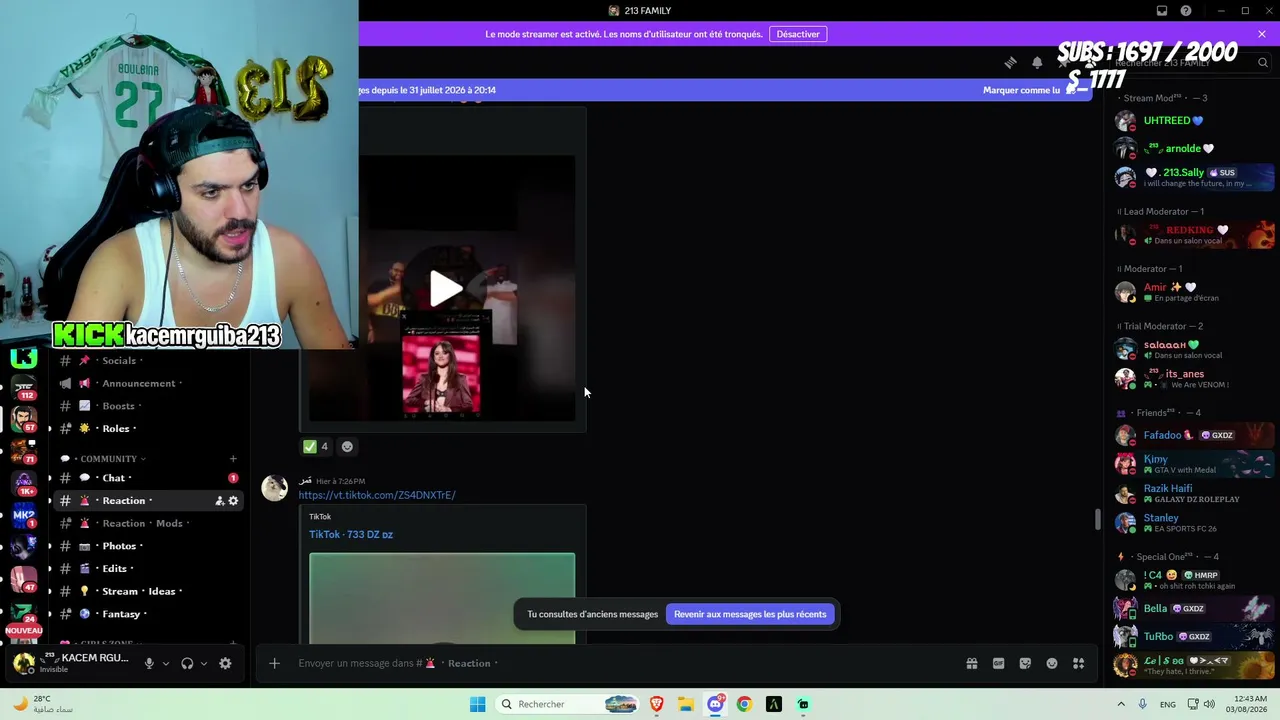
Task: Play the video in the chat embed
Action: [x=446, y=288]
